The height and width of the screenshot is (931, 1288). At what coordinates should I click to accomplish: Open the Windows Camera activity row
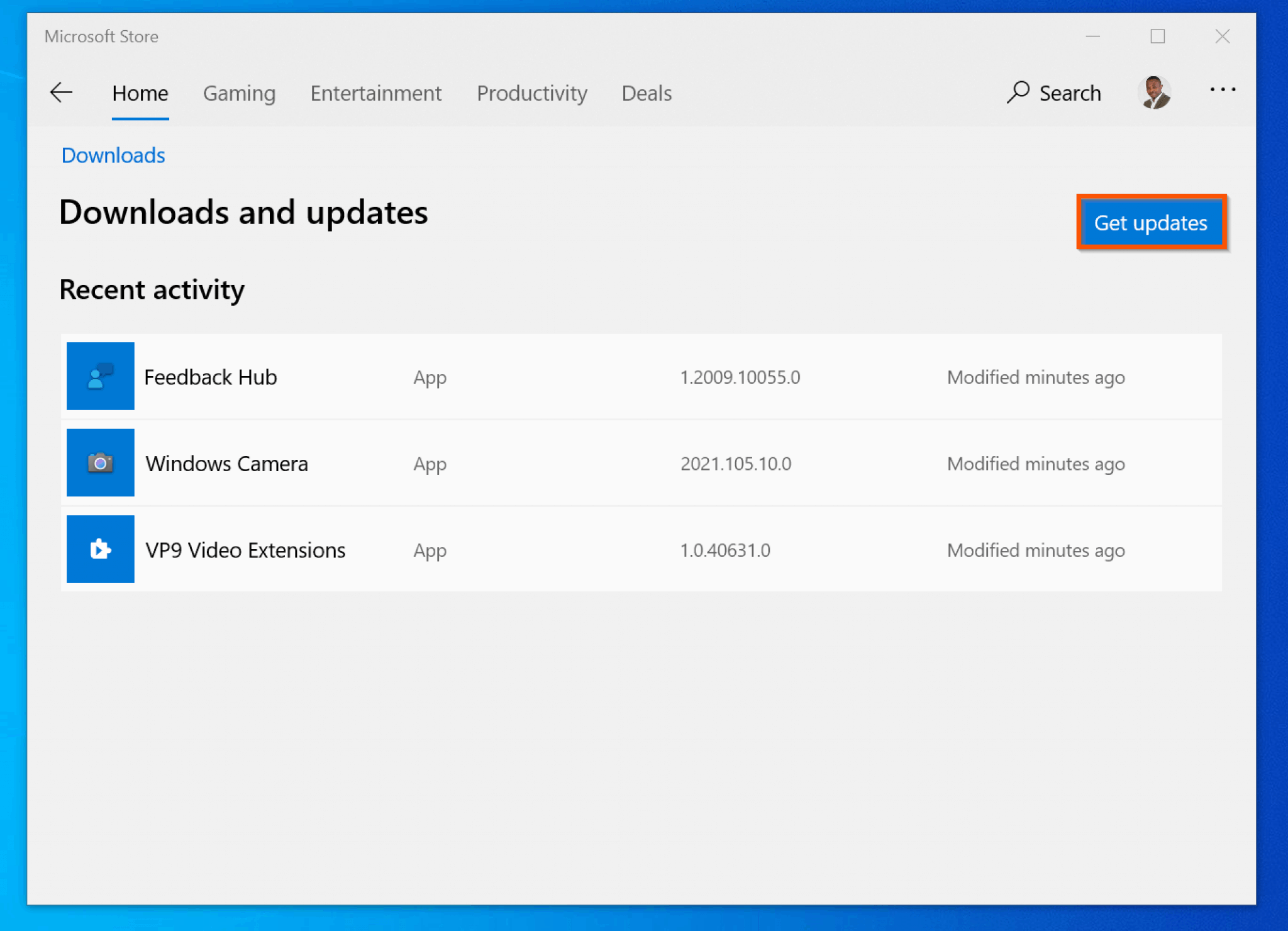[226, 463]
